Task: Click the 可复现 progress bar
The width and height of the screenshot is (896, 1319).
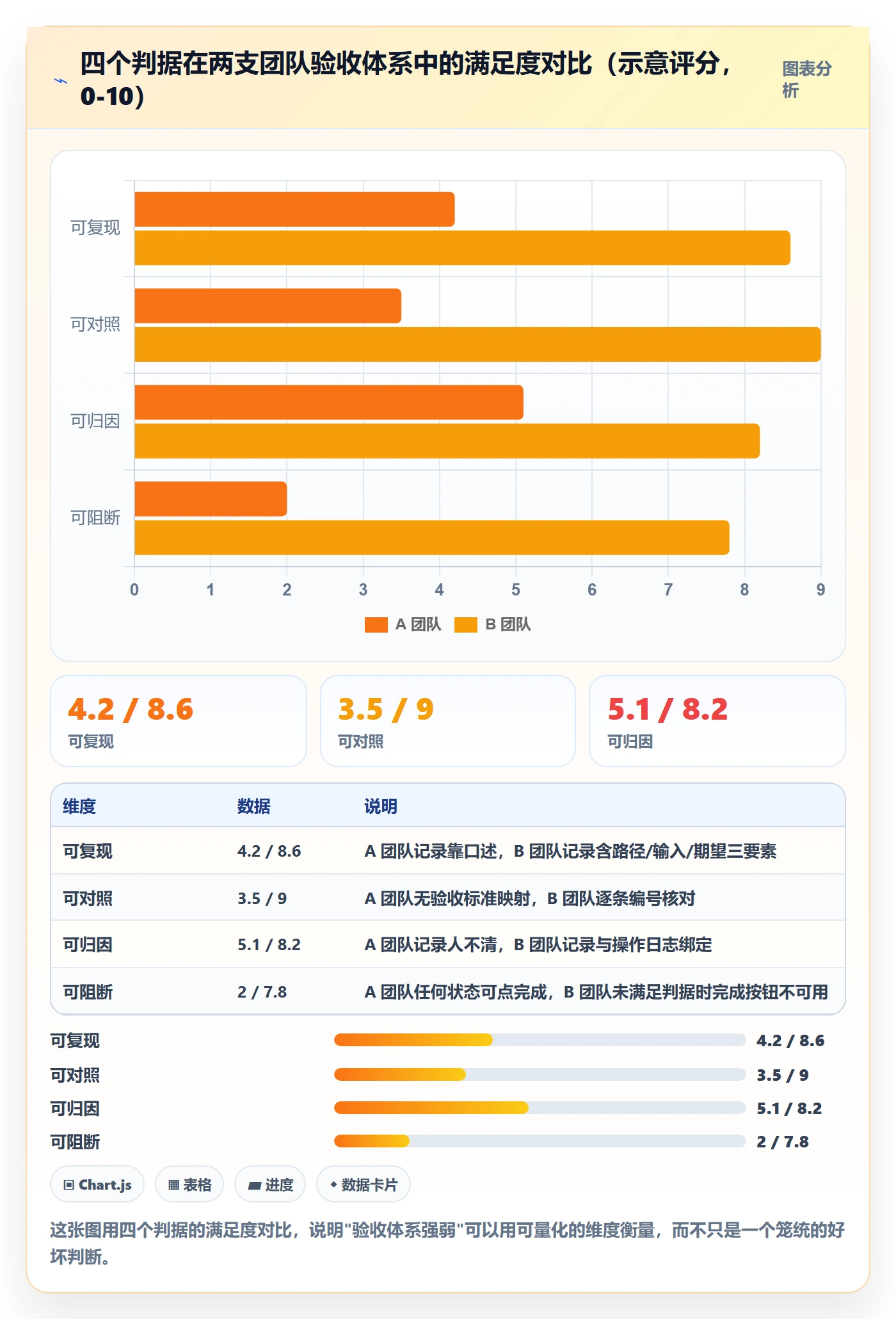Action: (x=540, y=1040)
